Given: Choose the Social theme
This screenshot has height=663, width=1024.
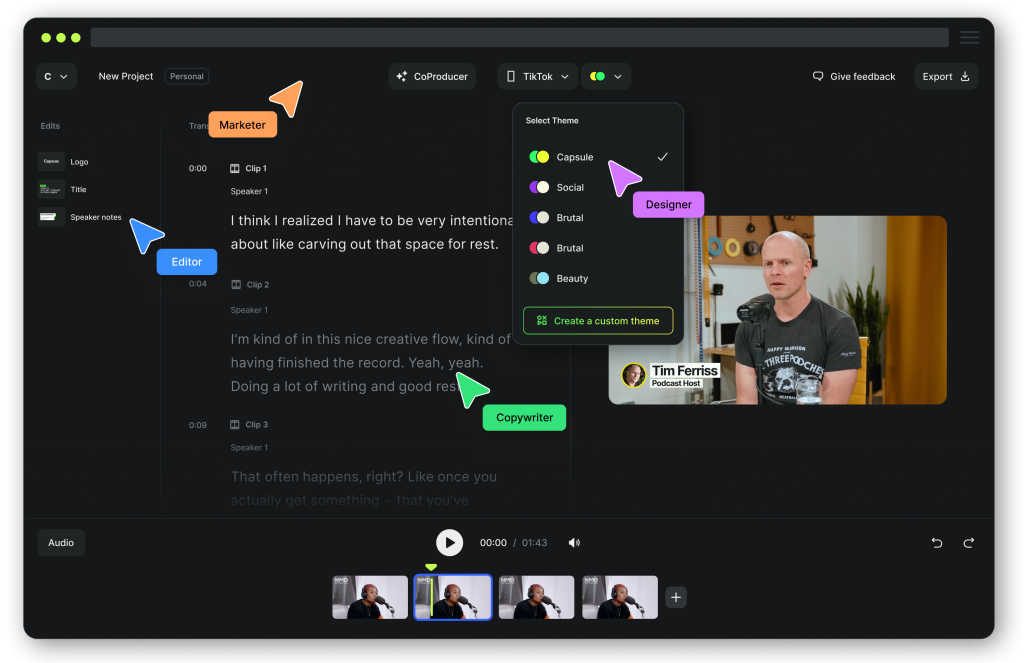Looking at the screenshot, I should [569, 187].
